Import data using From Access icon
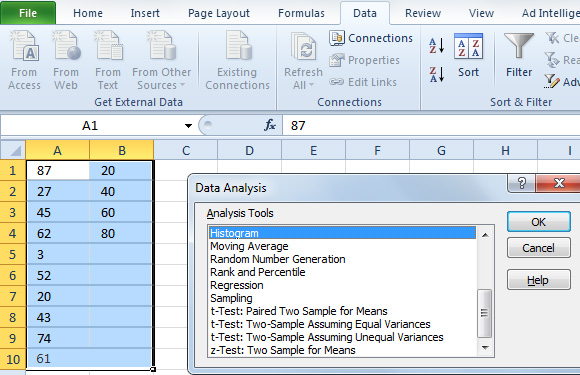Screen dimensions: 580x375 point(24,61)
